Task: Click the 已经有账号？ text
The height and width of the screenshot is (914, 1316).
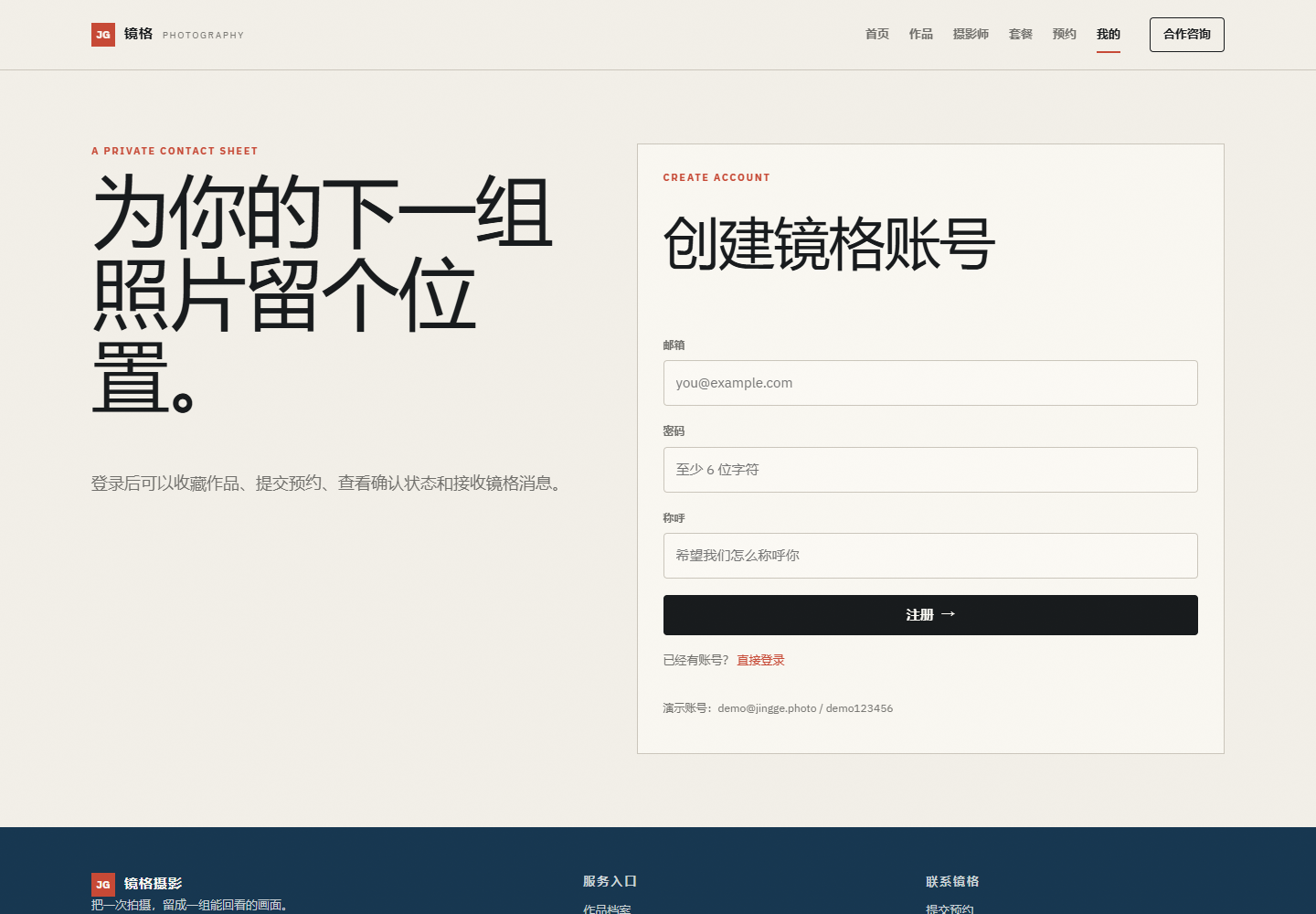Action: point(696,660)
